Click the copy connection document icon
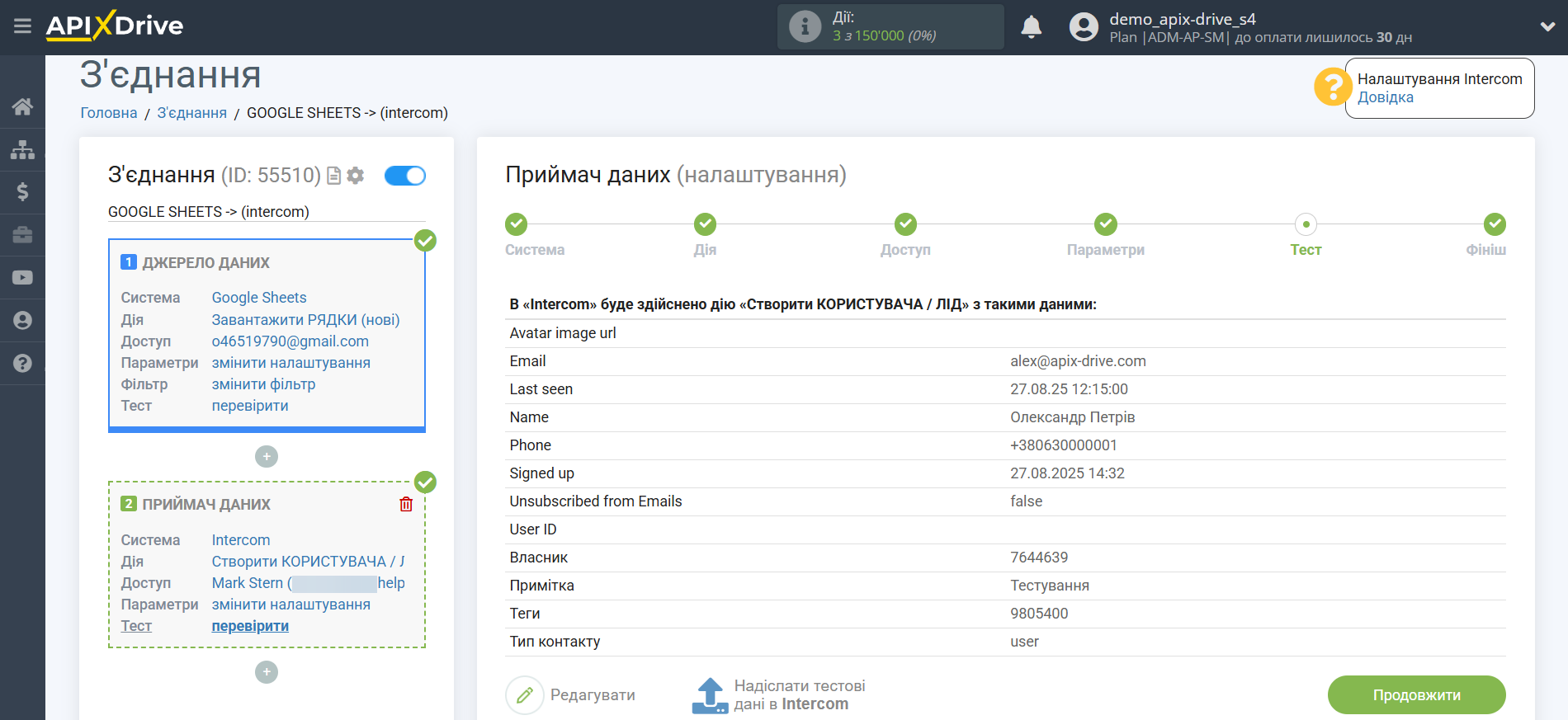Viewport: 1568px width, 720px height. [x=334, y=176]
